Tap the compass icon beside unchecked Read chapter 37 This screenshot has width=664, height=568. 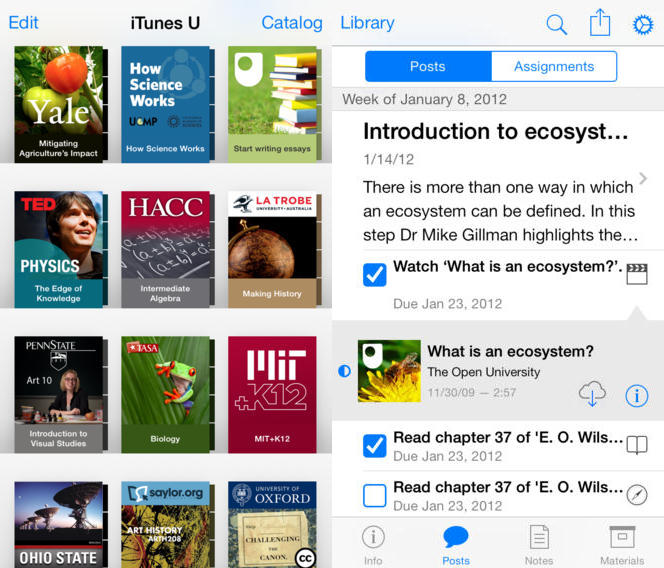tap(637, 495)
